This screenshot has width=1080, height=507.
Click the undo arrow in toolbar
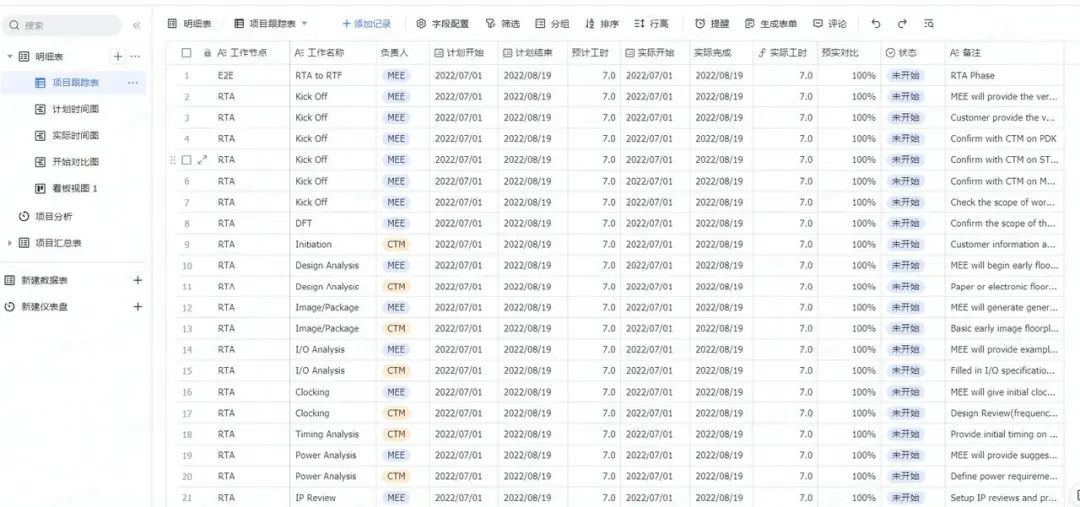pyautogui.click(x=876, y=23)
